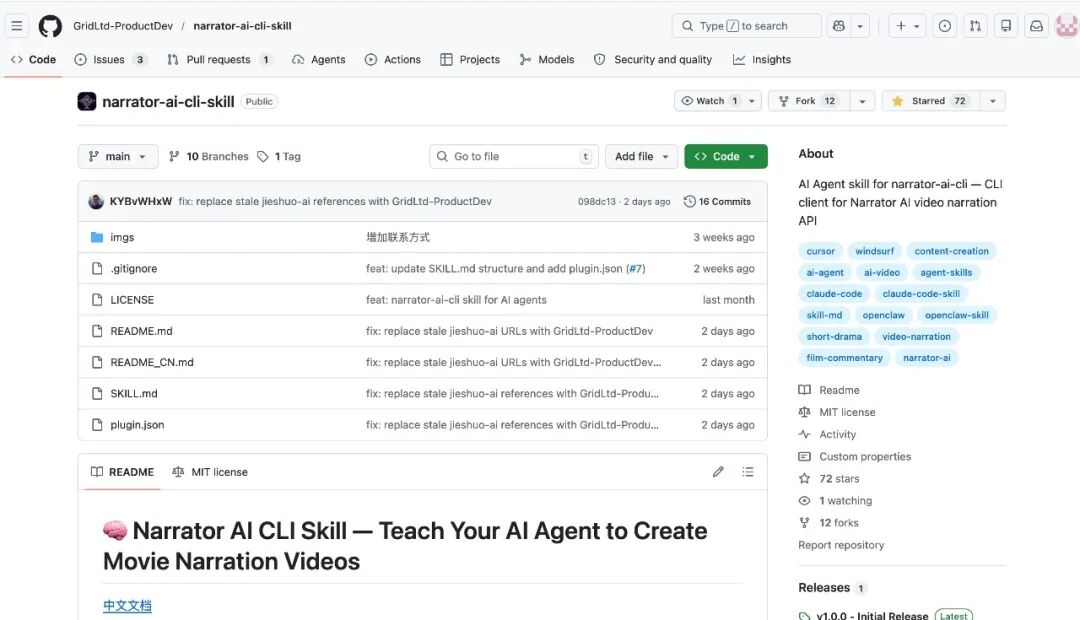Open the Models tab

pos(547,60)
